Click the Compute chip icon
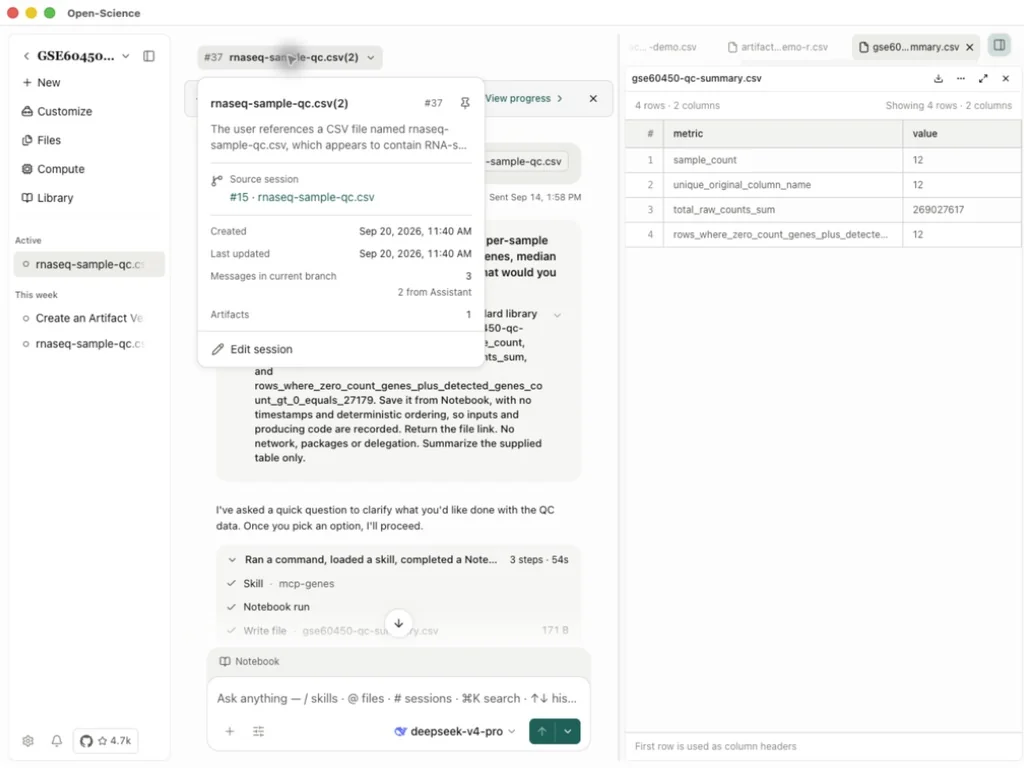1024x768 pixels. [27, 168]
